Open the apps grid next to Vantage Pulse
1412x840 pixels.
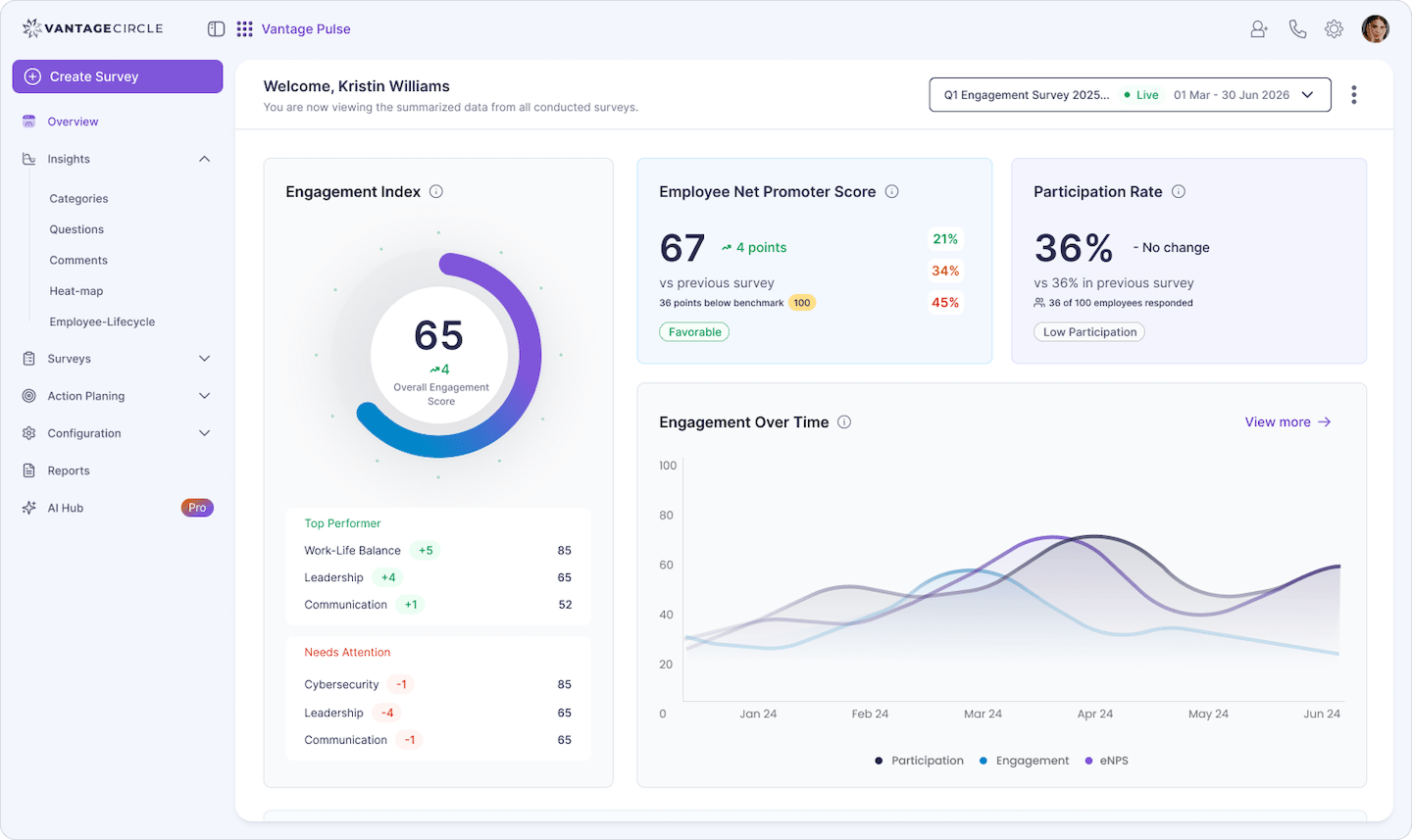pos(244,28)
